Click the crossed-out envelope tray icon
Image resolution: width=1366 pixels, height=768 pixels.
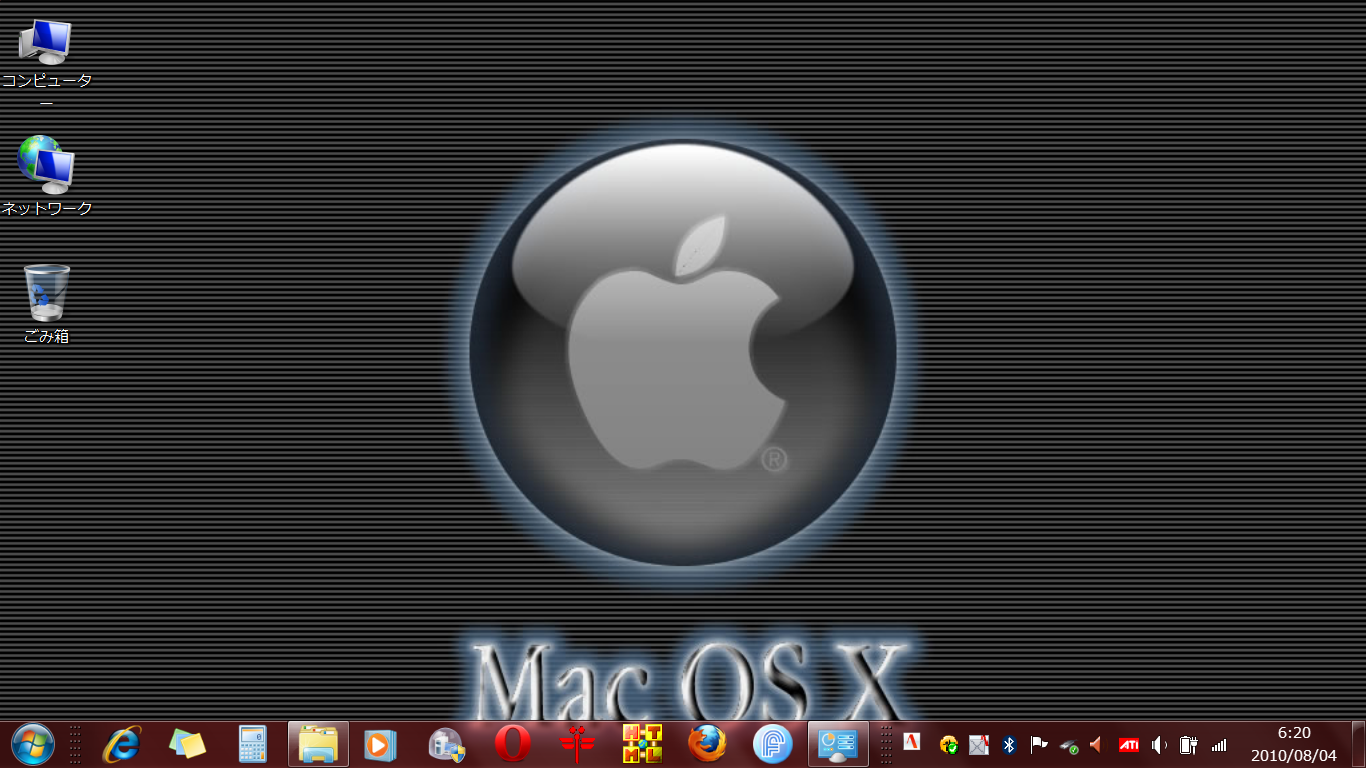pyautogui.click(x=979, y=745)
